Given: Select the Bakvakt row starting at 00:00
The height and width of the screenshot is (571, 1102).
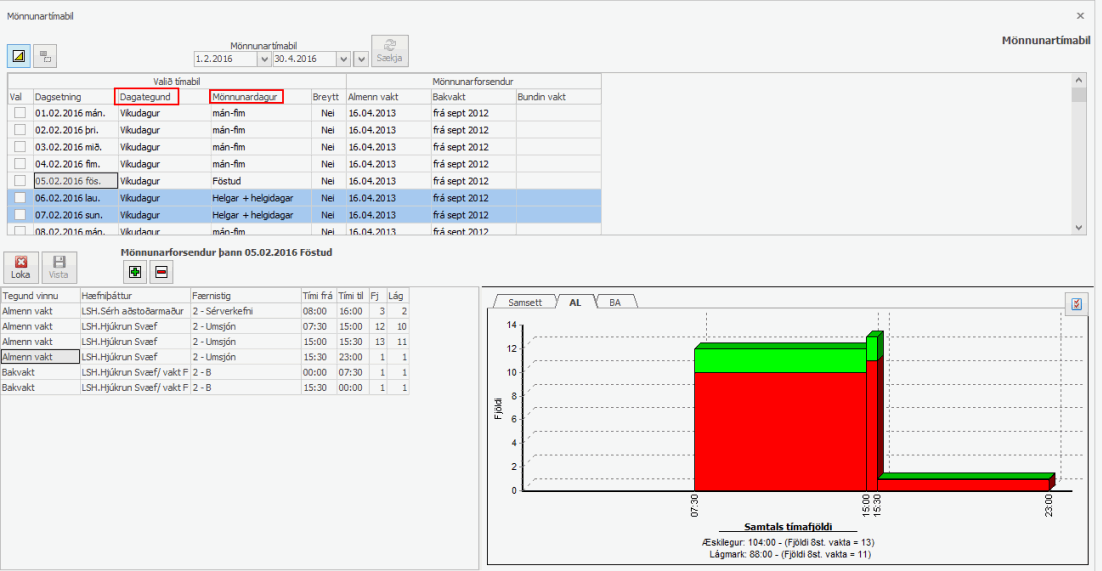Looking at the screenshot, I should [205, 372].
